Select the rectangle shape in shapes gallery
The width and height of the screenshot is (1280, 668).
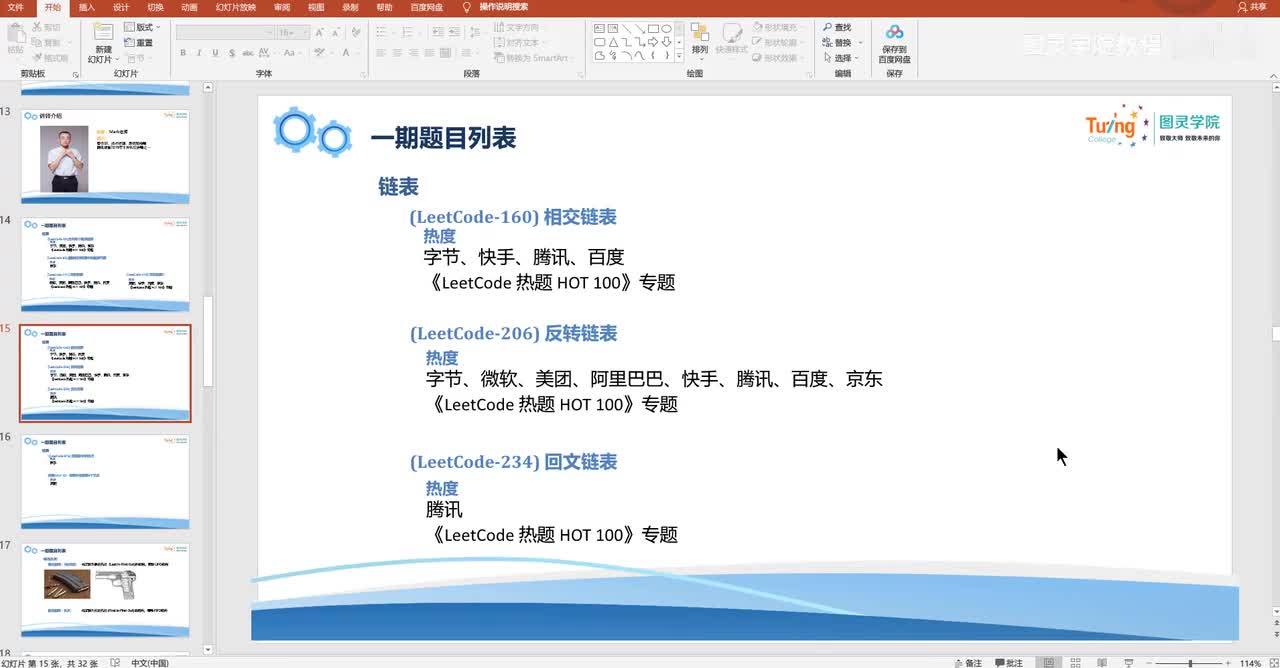653,28
